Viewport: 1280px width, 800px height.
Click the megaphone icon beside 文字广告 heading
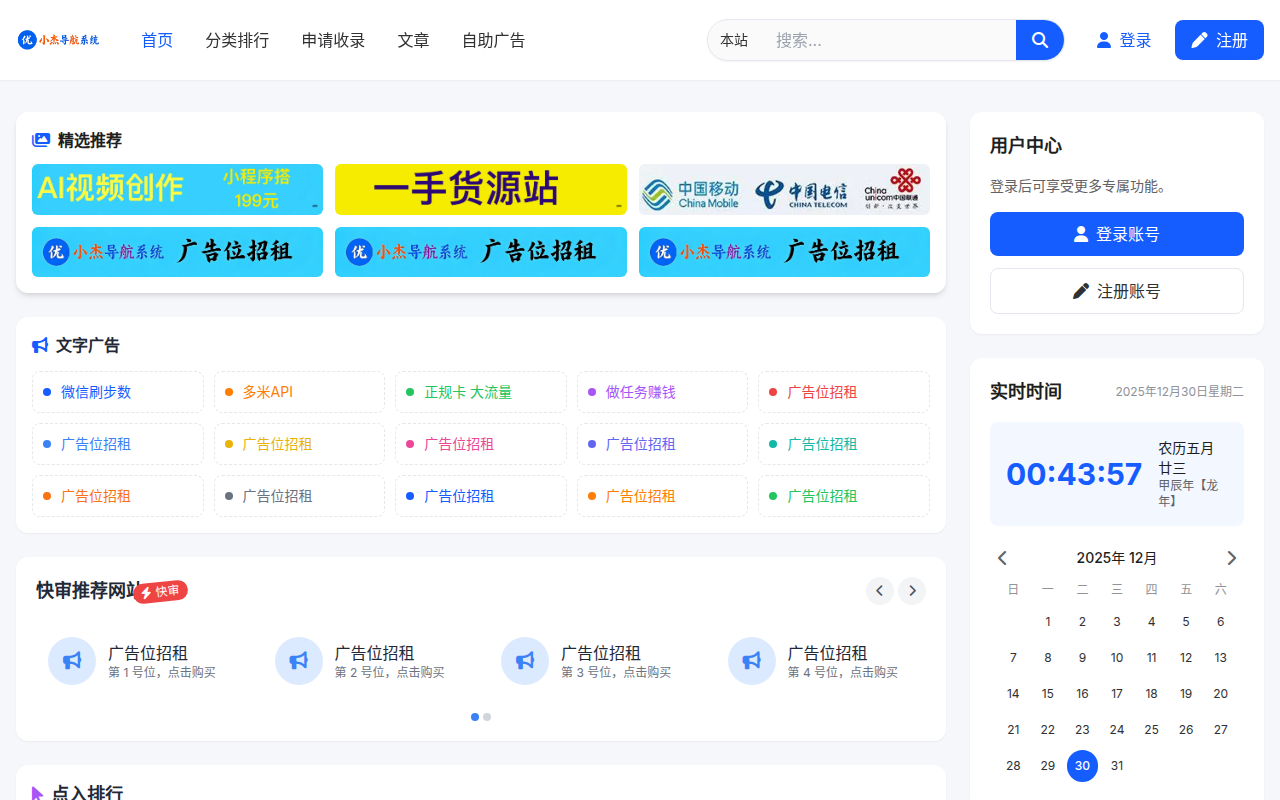click(x=38, y=345)
